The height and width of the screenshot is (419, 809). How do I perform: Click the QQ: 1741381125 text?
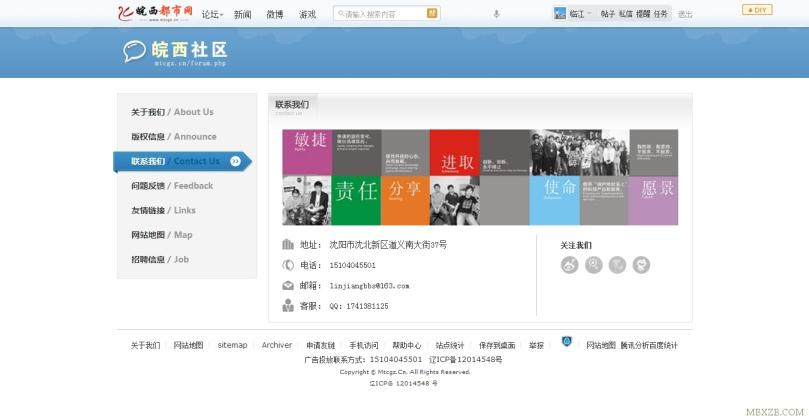[359, 306]
